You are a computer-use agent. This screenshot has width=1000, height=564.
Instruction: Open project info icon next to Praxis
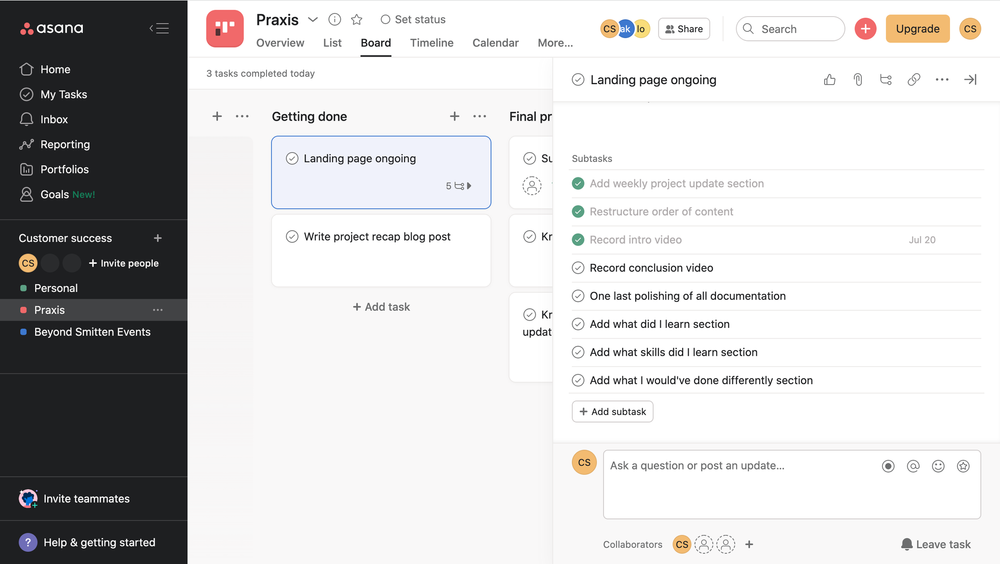pos(335,19)
